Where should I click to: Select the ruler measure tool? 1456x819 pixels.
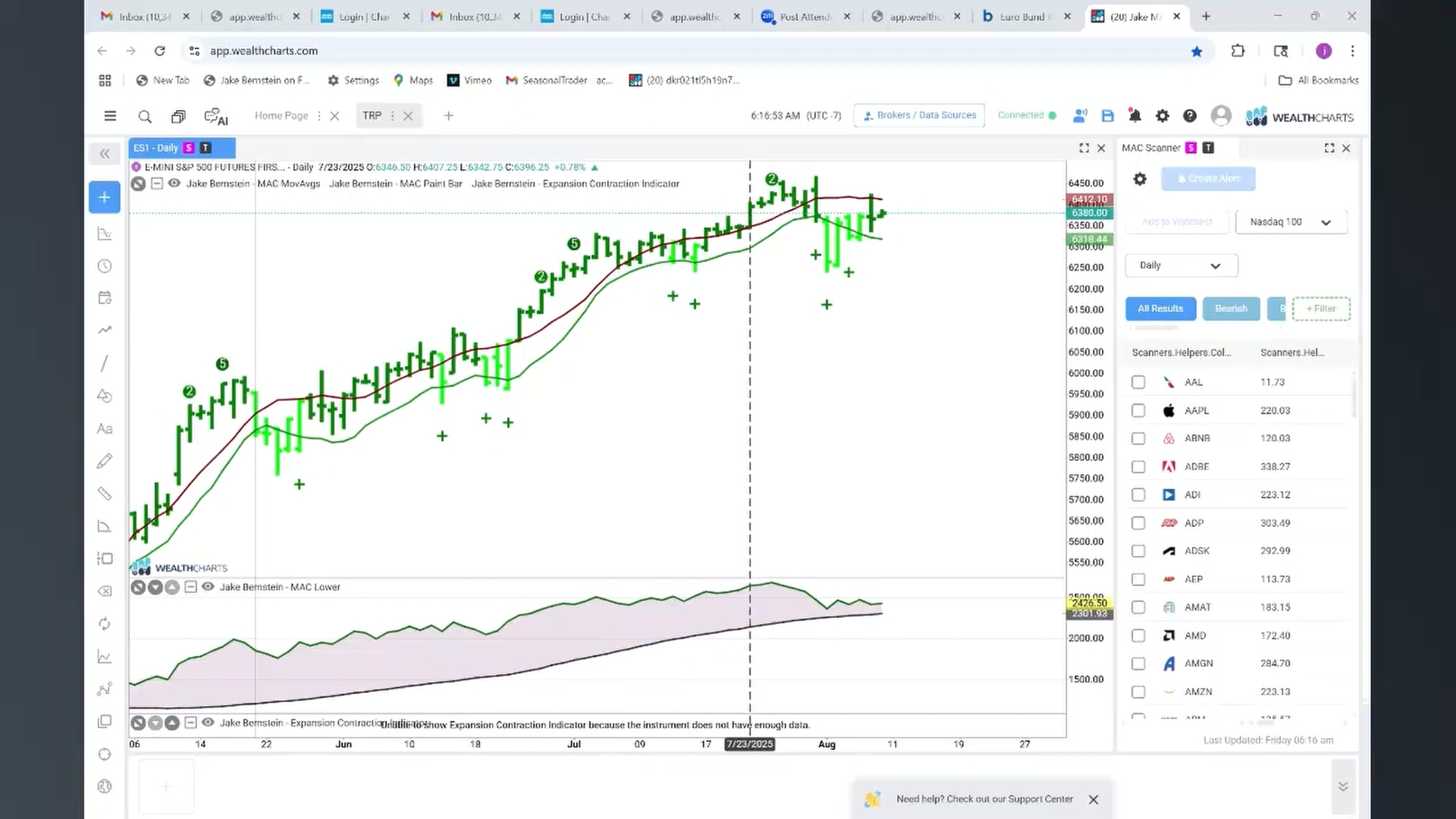tap(105, 494)
